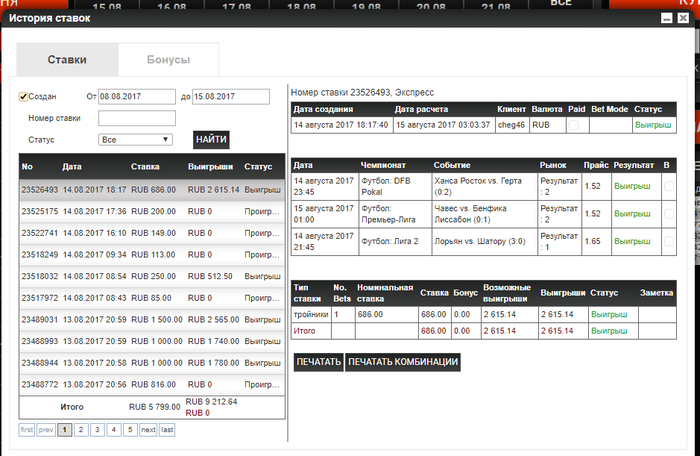This screenshot has height=456, width=700.
Task: Click the Рынок column header
Action: [553, 165]
